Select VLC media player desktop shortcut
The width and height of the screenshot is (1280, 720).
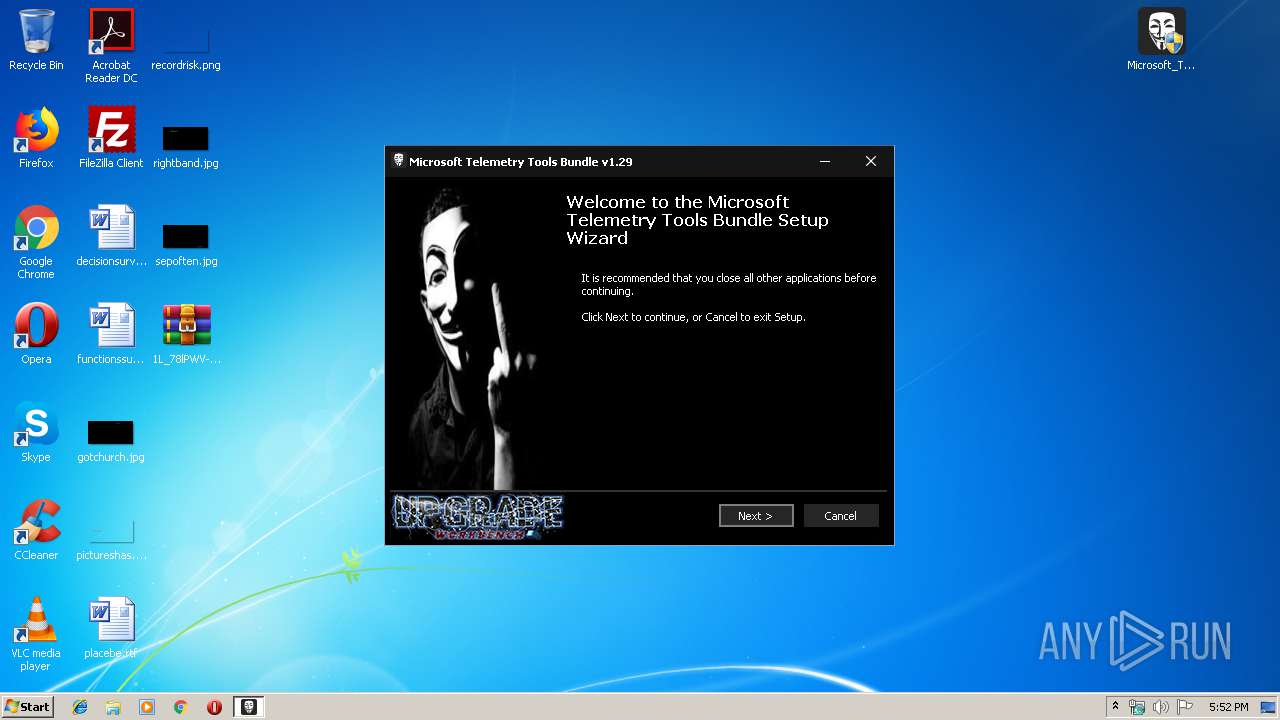[x=36, y=634]
